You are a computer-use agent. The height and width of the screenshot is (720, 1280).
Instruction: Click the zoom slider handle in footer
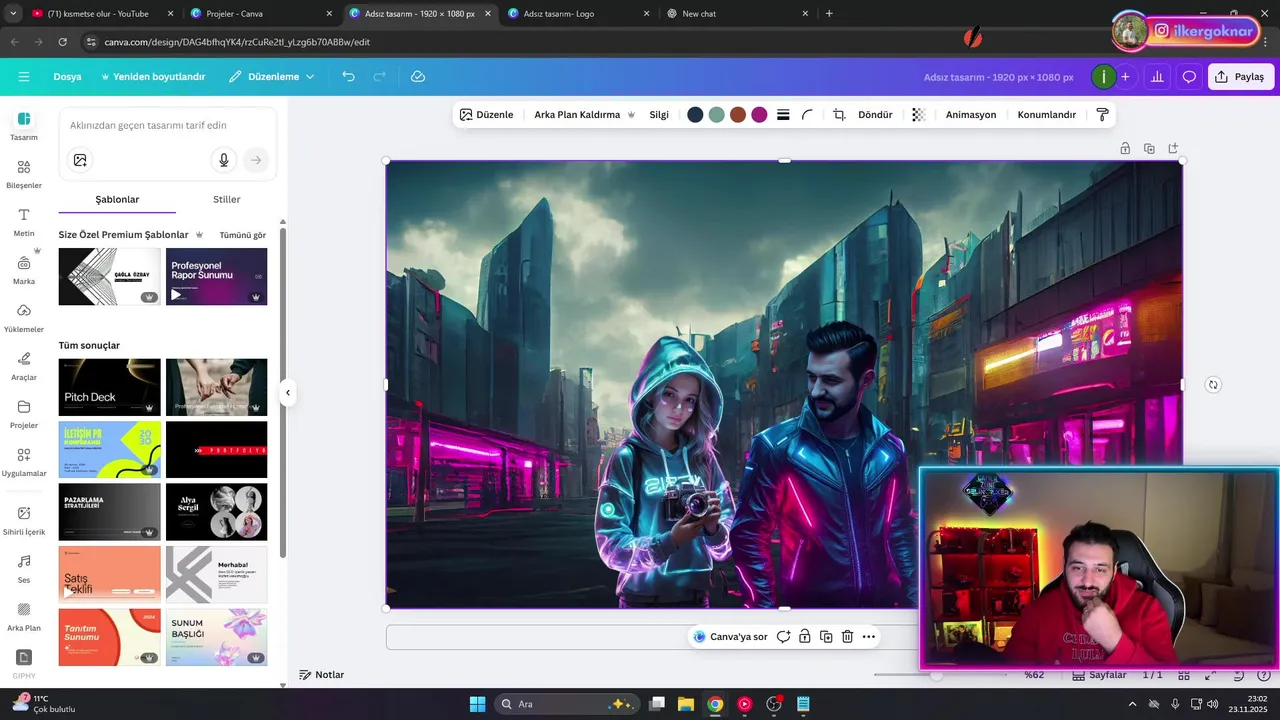point(936,675)
